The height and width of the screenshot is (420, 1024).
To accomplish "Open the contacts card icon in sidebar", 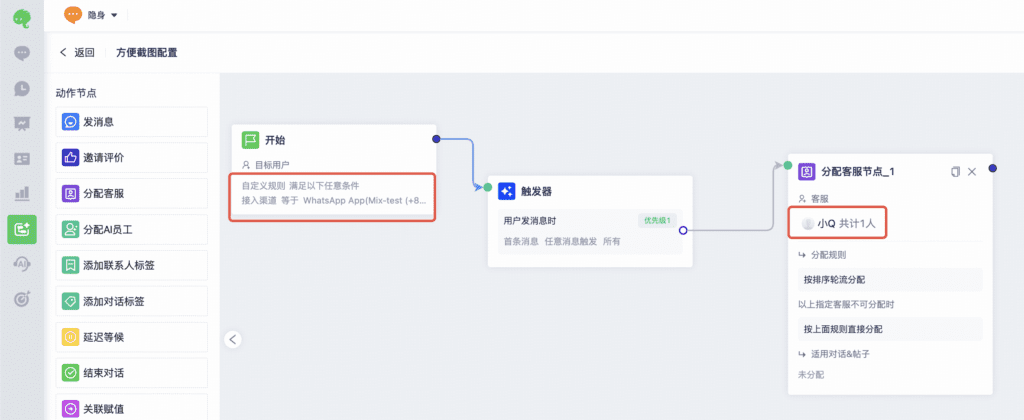I will 22,158.
